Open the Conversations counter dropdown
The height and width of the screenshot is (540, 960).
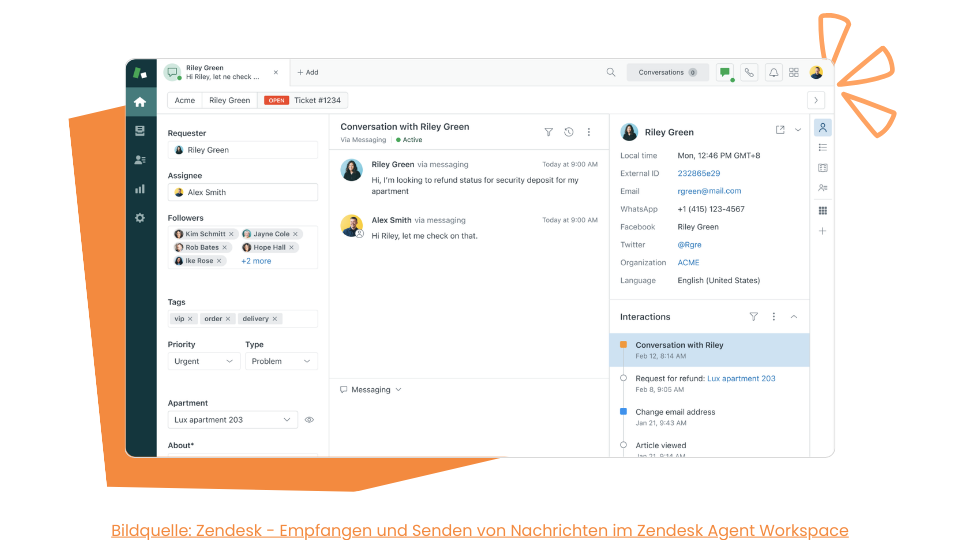pyautogui.click(x=667, y=72)
